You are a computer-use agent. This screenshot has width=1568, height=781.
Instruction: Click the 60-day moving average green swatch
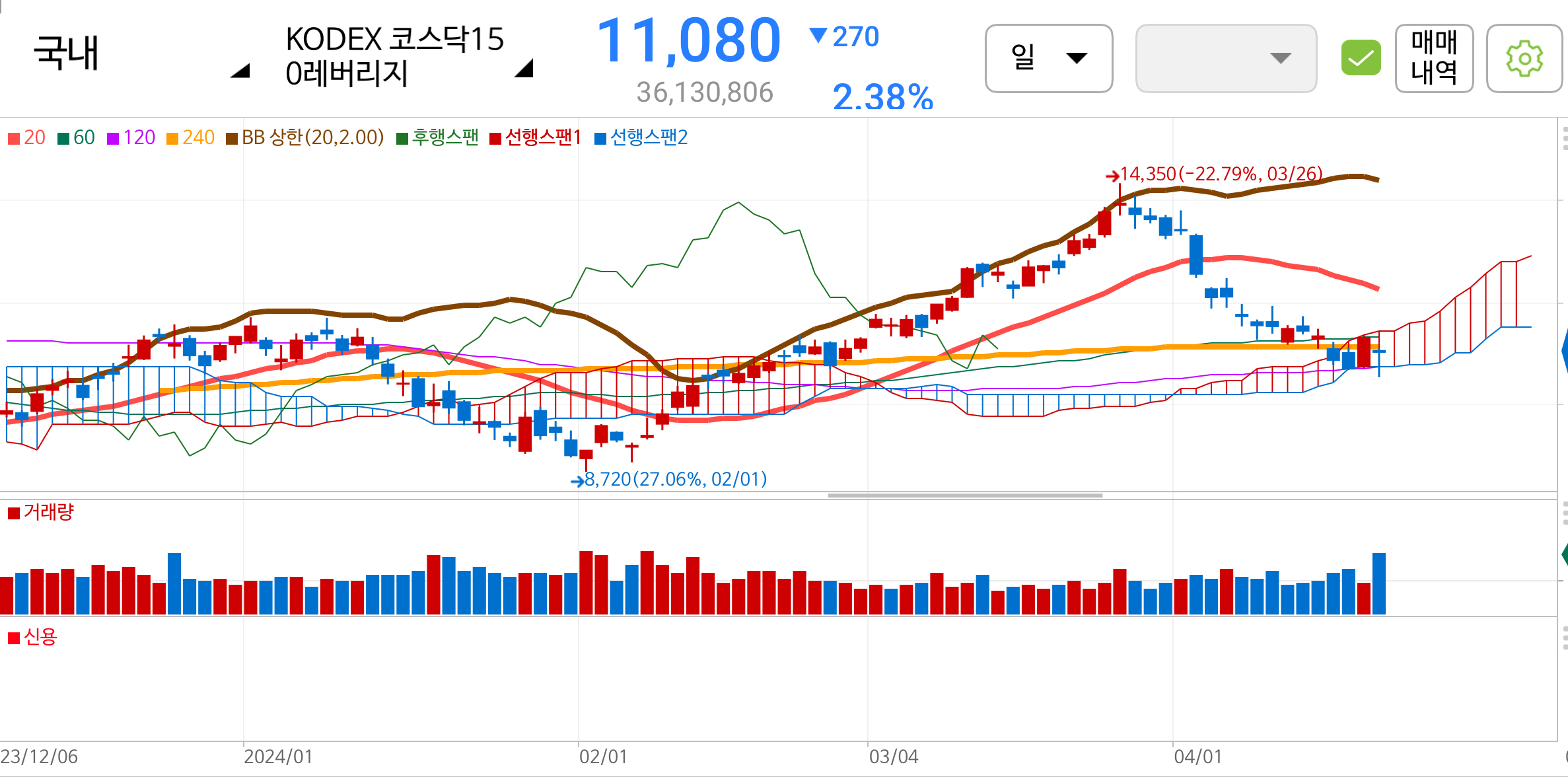[63, 139]
